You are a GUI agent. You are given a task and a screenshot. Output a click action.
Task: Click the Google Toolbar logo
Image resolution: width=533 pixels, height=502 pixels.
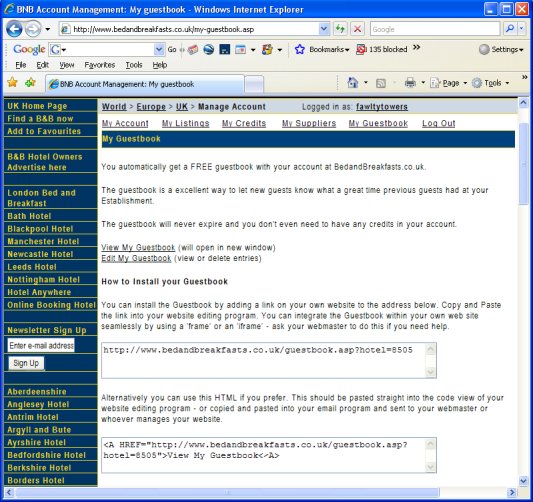pos(29,50)
